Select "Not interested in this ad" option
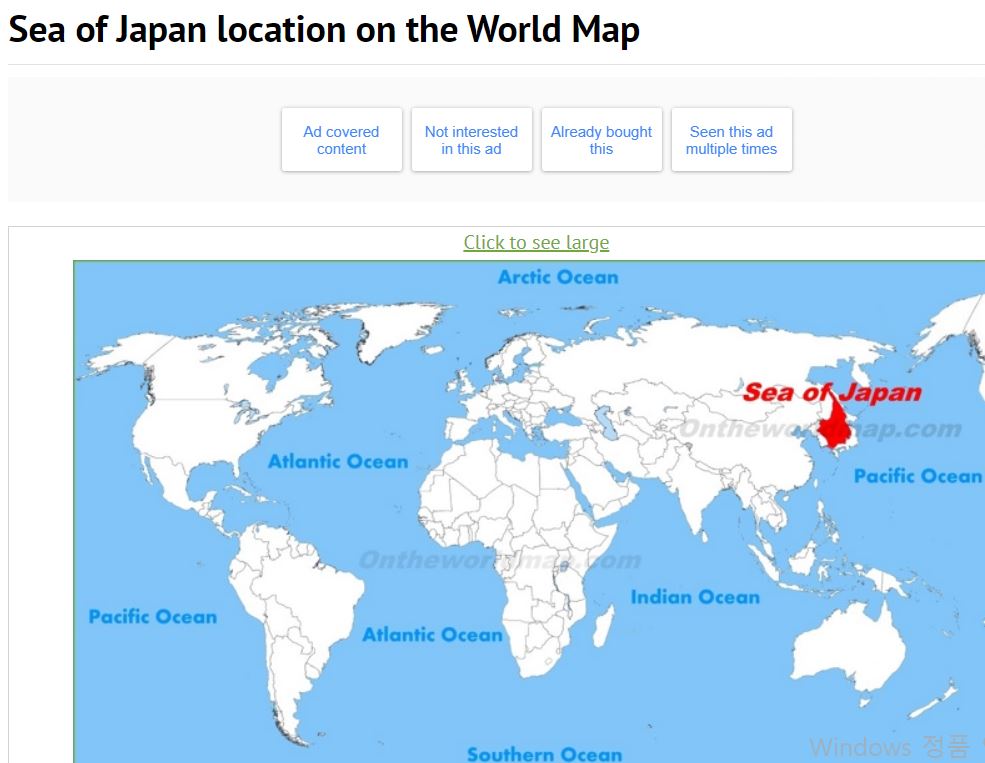This screenshot has width=985, height=763. 471,140
